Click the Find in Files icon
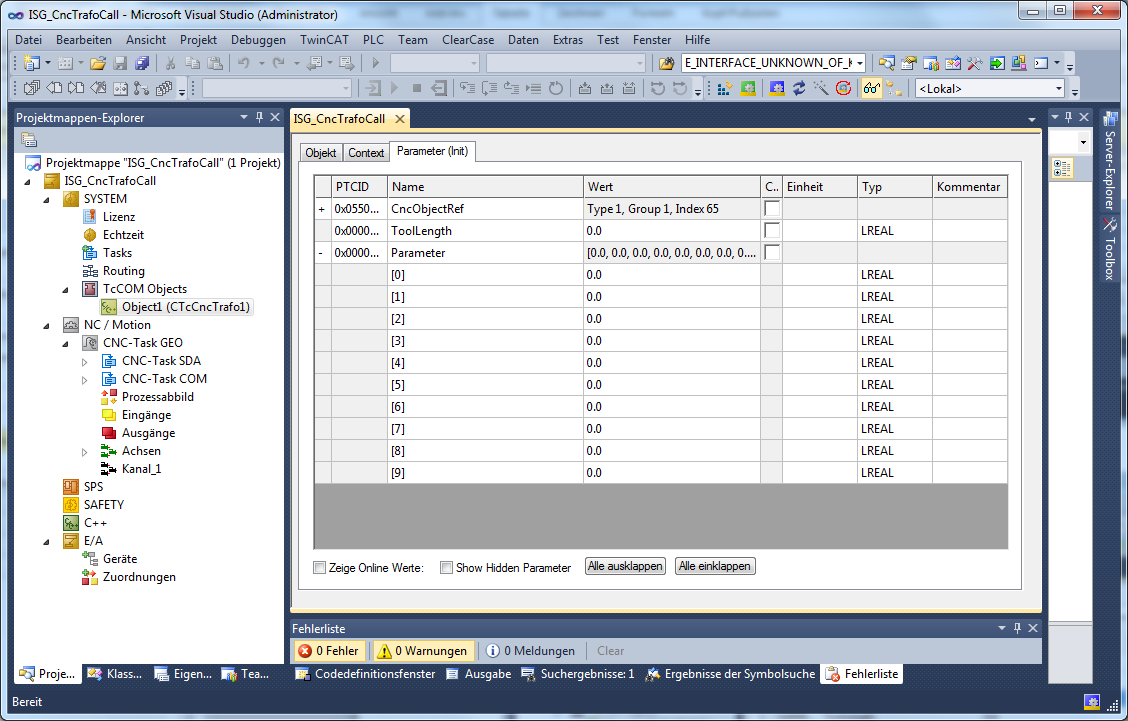The image size is (1128, 721). [x=666, y=63]
